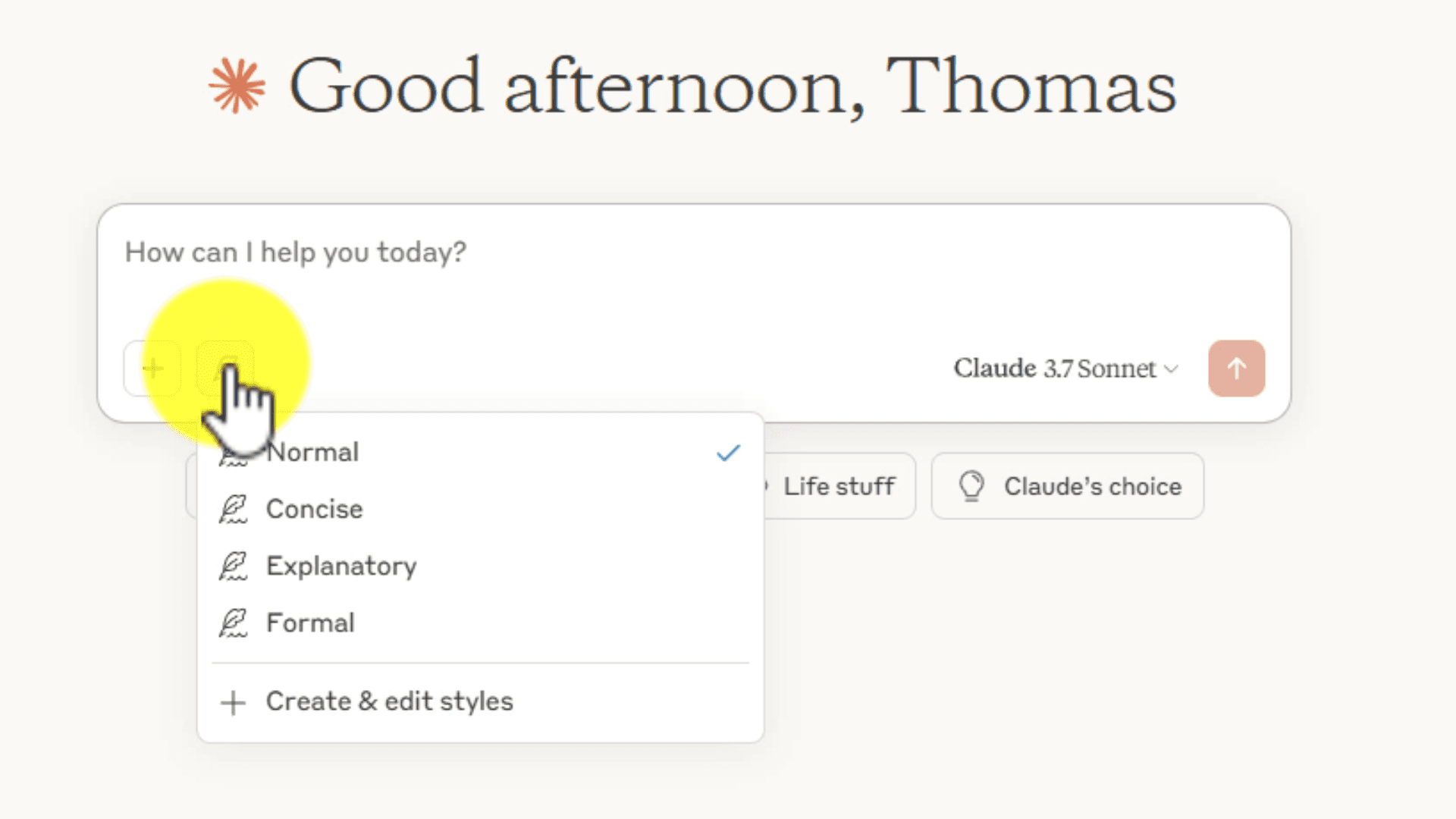Expand the chevron next to Claude 3.7 Sonnet
The image size is (1456, 819).
click(1172, 369)
